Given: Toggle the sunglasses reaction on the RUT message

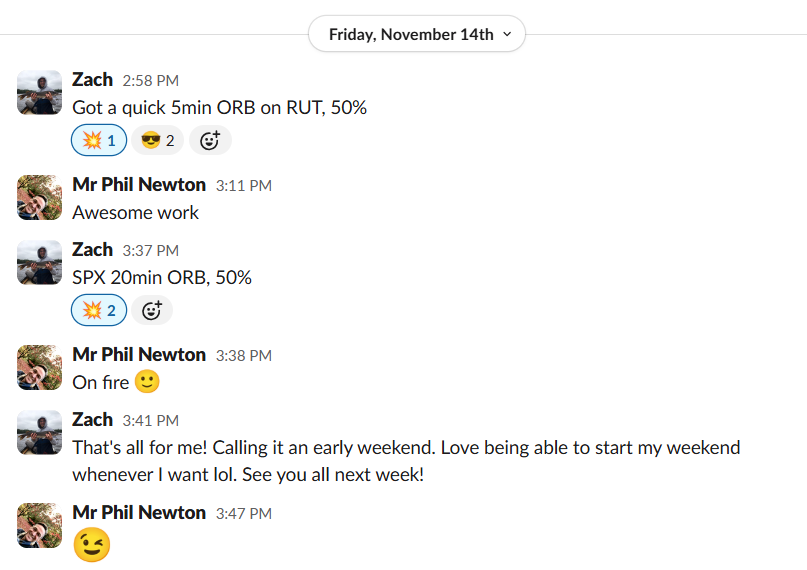Looking at the screenshot, I should tap(157, 141).
